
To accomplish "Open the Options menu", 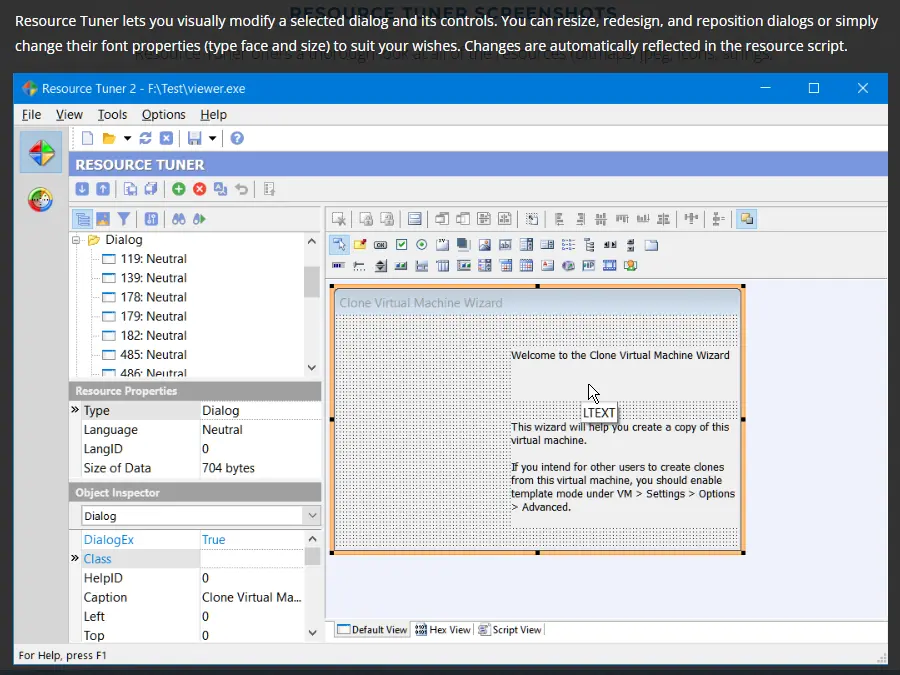I will 163,115.
